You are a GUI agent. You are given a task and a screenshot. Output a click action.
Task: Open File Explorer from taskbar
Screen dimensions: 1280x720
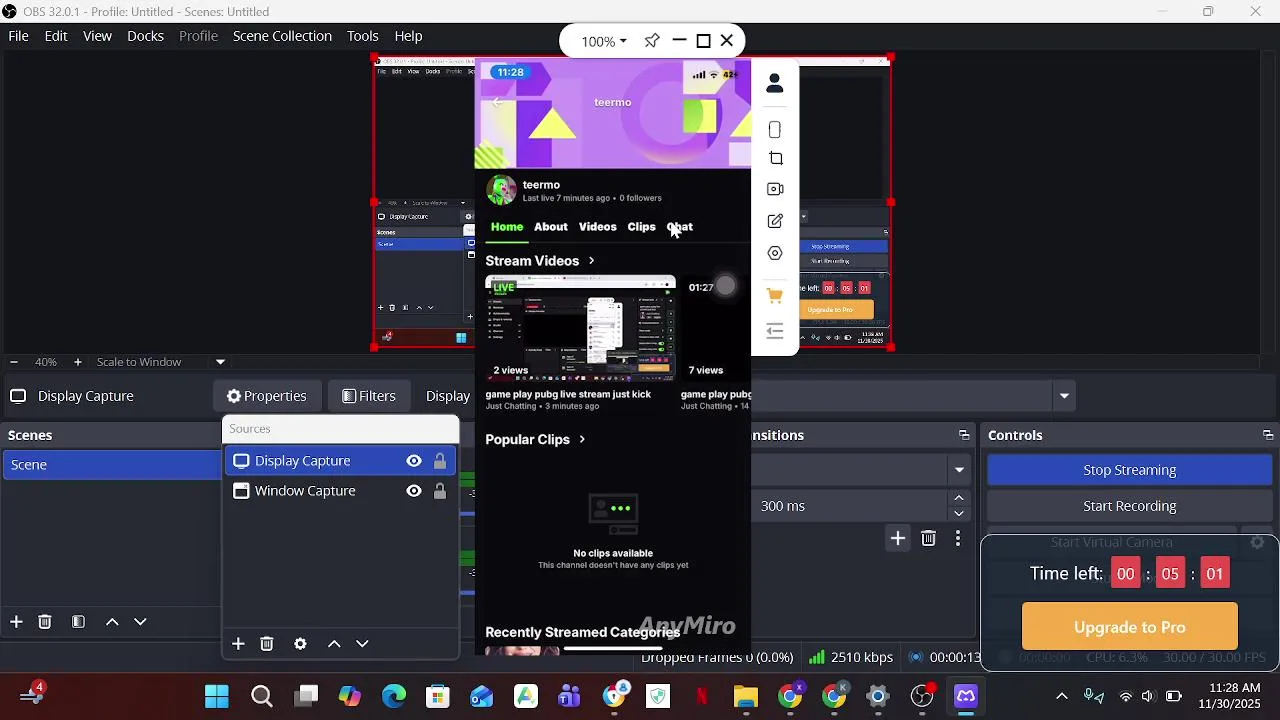point(746,696)
